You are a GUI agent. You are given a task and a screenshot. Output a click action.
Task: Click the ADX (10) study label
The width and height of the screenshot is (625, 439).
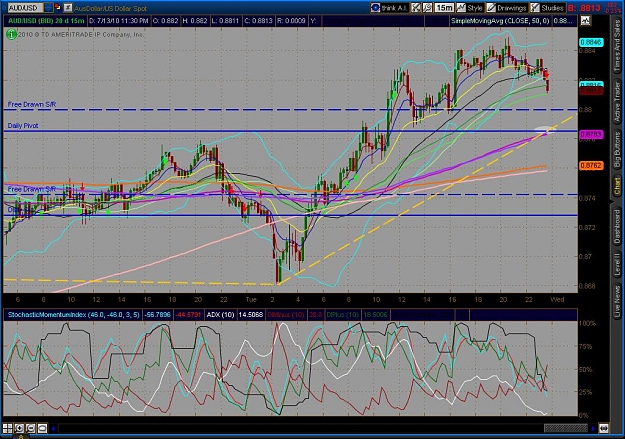(220, 315)
